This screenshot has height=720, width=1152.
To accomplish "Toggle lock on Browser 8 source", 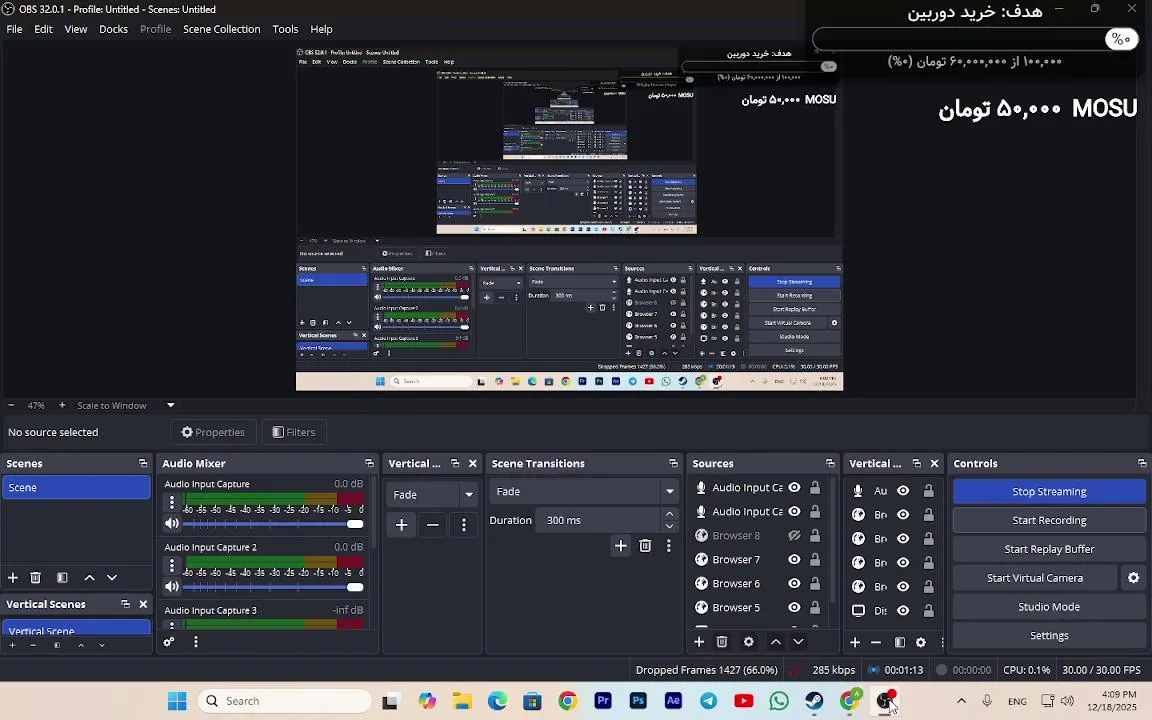I will 815,536.
